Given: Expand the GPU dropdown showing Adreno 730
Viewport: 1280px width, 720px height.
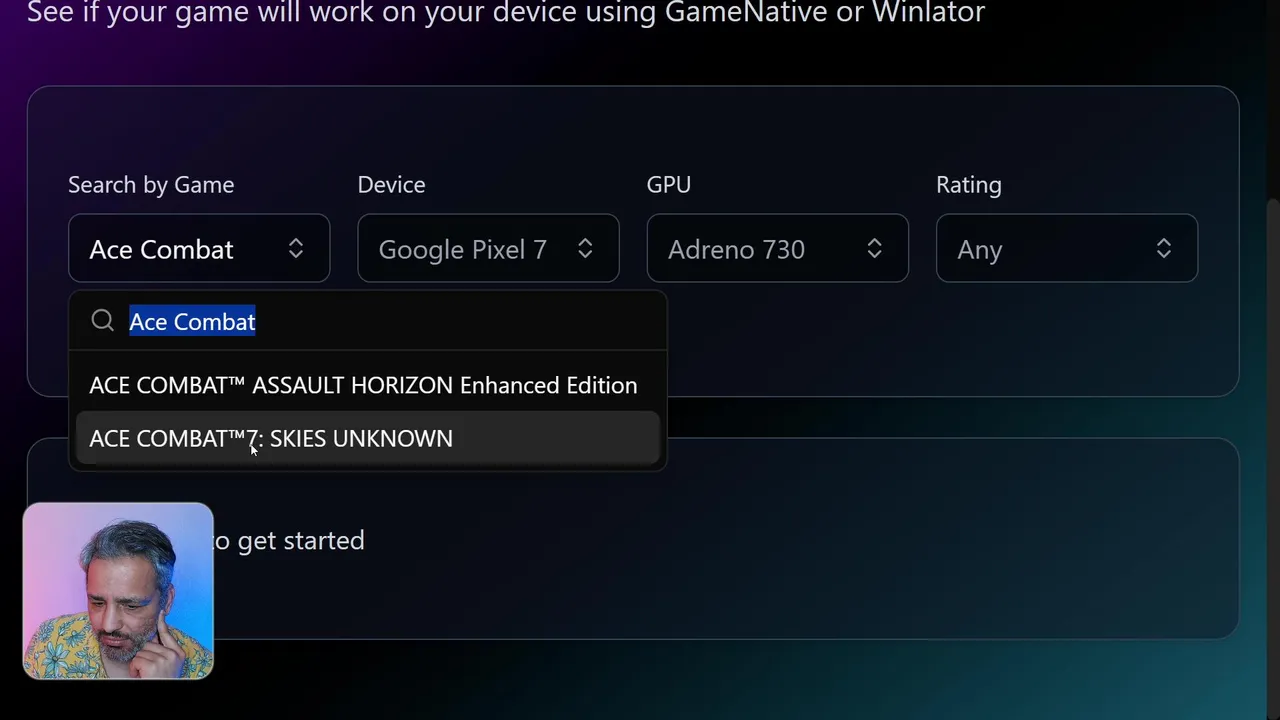Looking at the screenshot, I should [777, 248].
